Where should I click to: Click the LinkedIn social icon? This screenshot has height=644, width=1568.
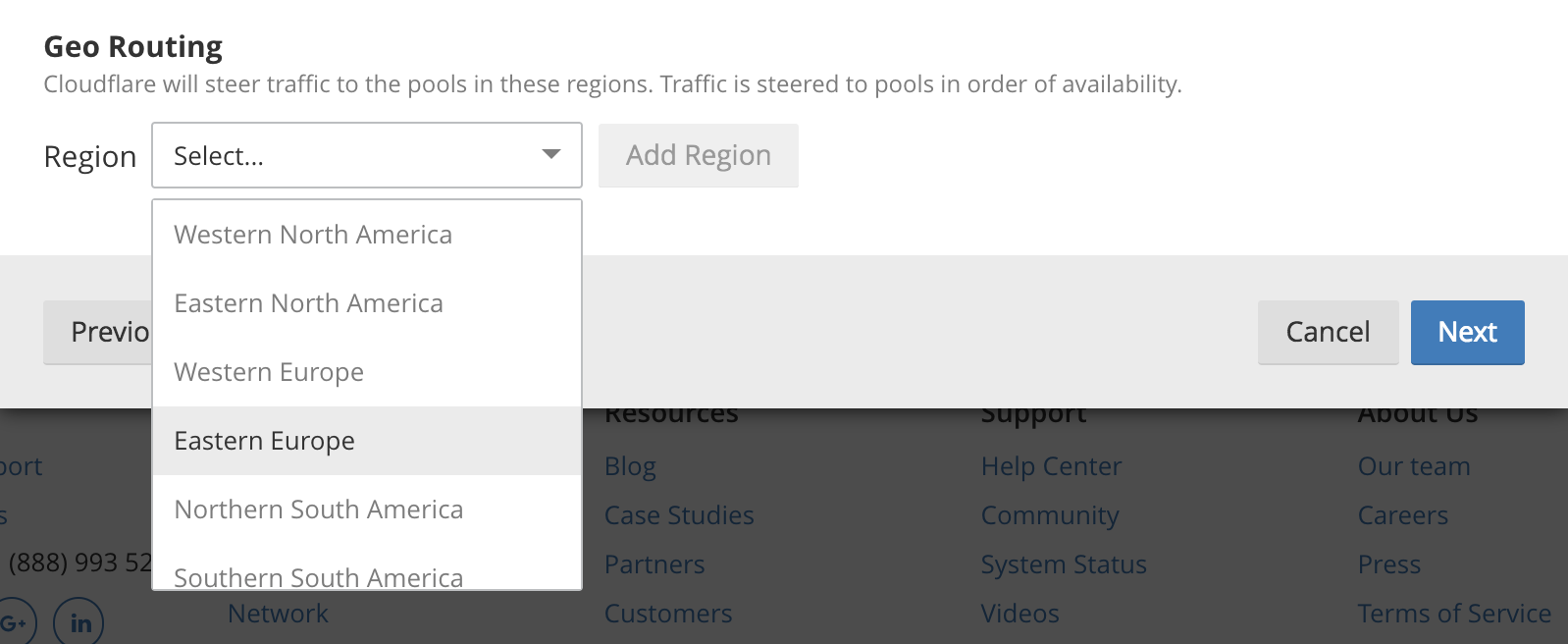coord(79,622)
